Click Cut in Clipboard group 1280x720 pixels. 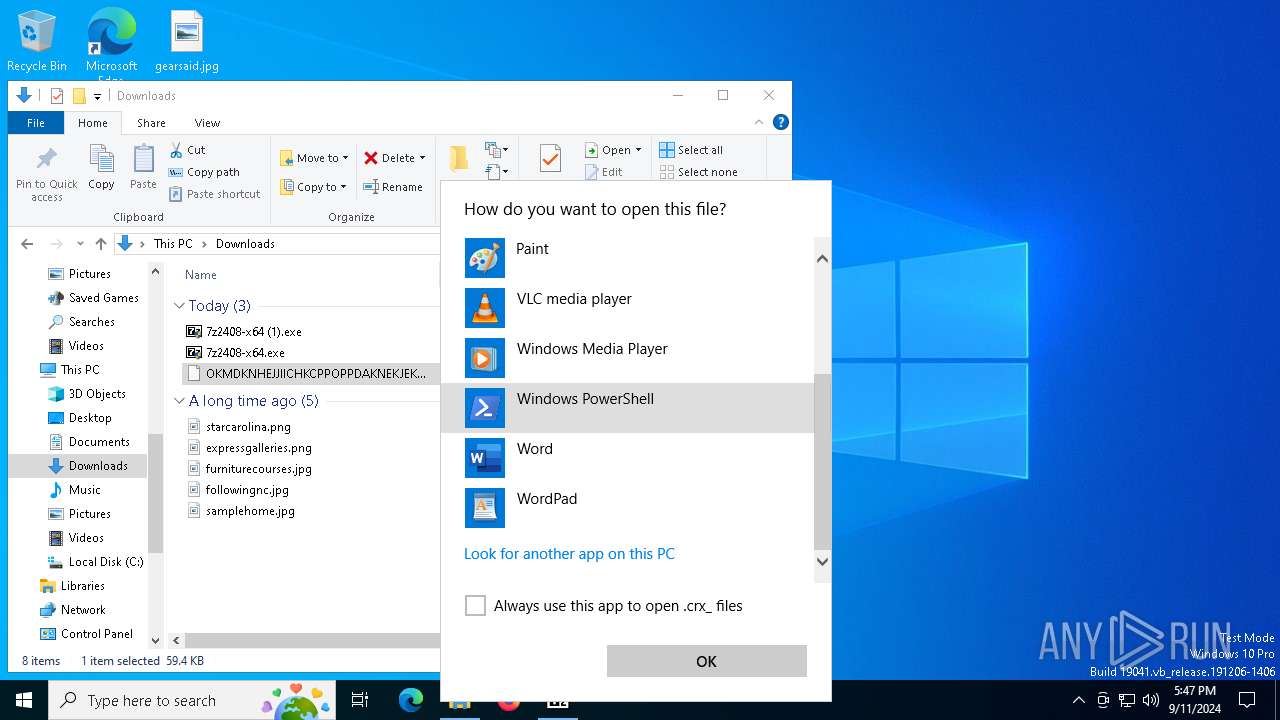click(187, 150)
